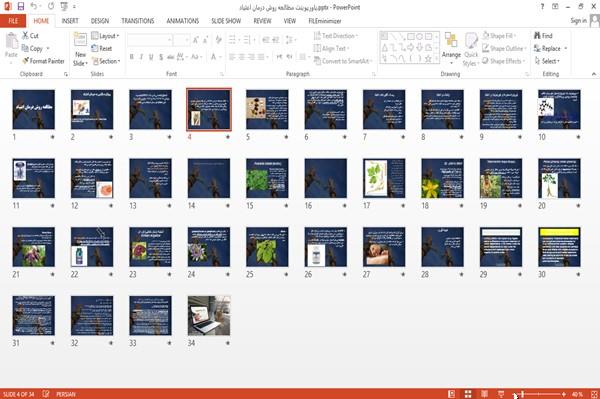This screenshot has height=399, width=600.
Task: Select slide 15 thumbnail
Action: [x=267, y=178]
